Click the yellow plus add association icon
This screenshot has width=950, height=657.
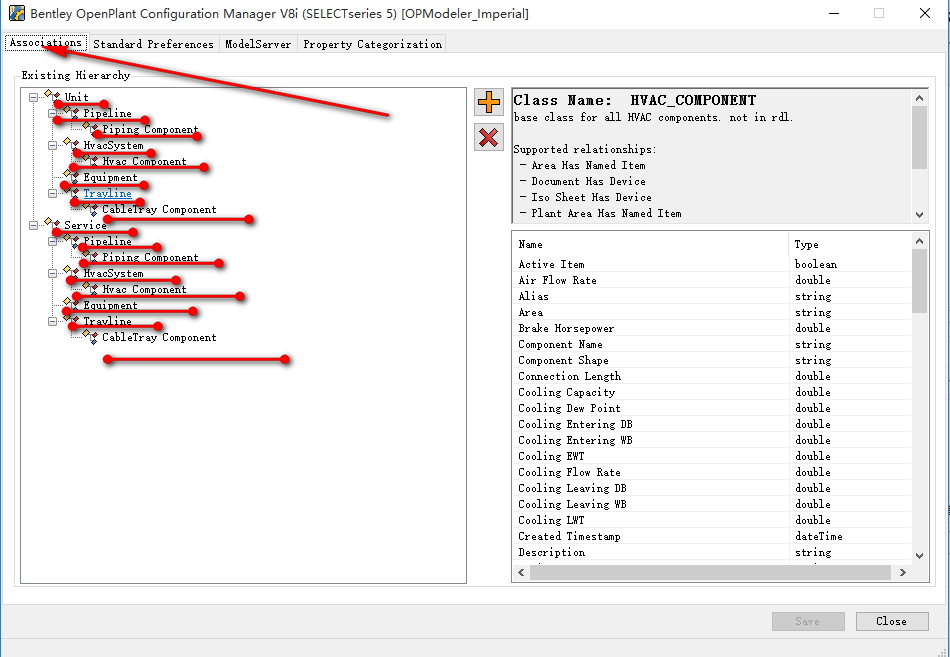pos(489,102)
